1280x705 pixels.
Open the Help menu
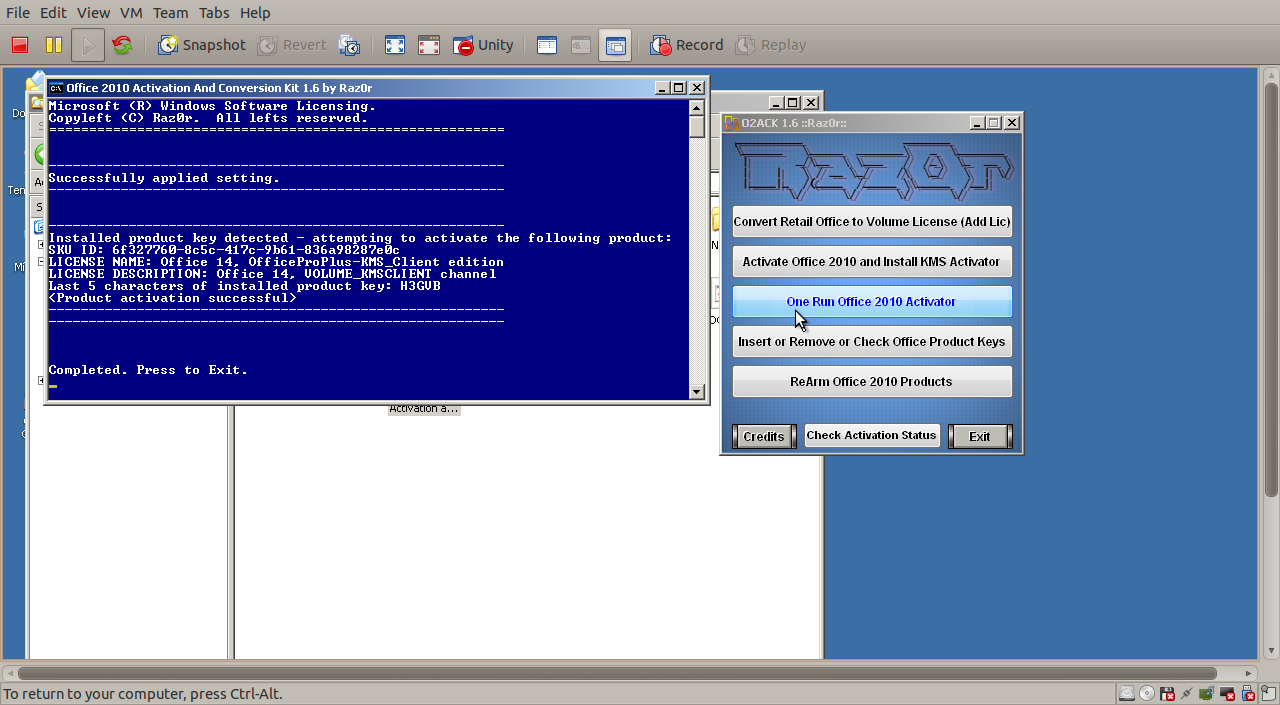[x=255, y=13]
